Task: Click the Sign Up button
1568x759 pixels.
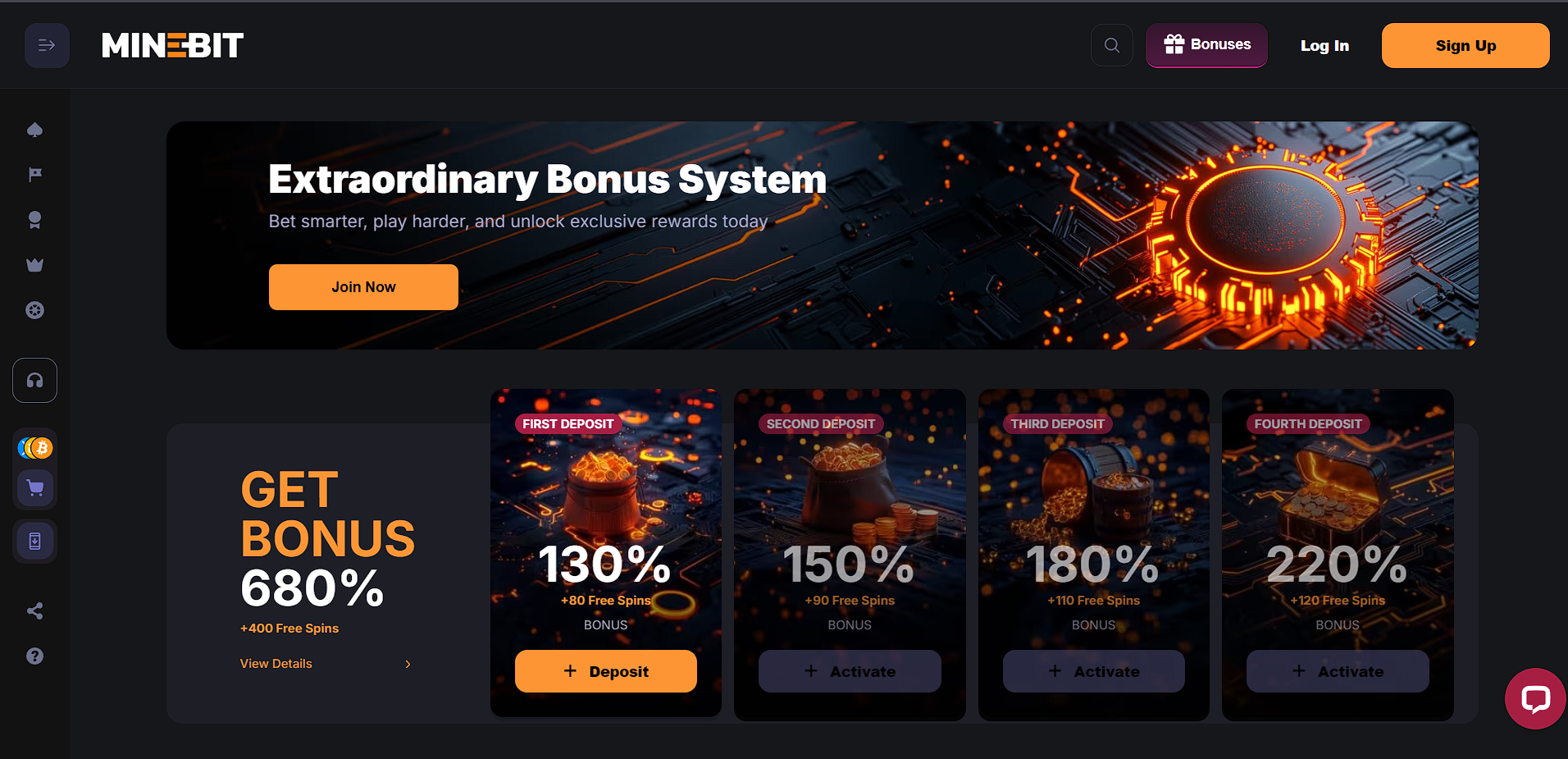Action: [x=1465, y=45]
